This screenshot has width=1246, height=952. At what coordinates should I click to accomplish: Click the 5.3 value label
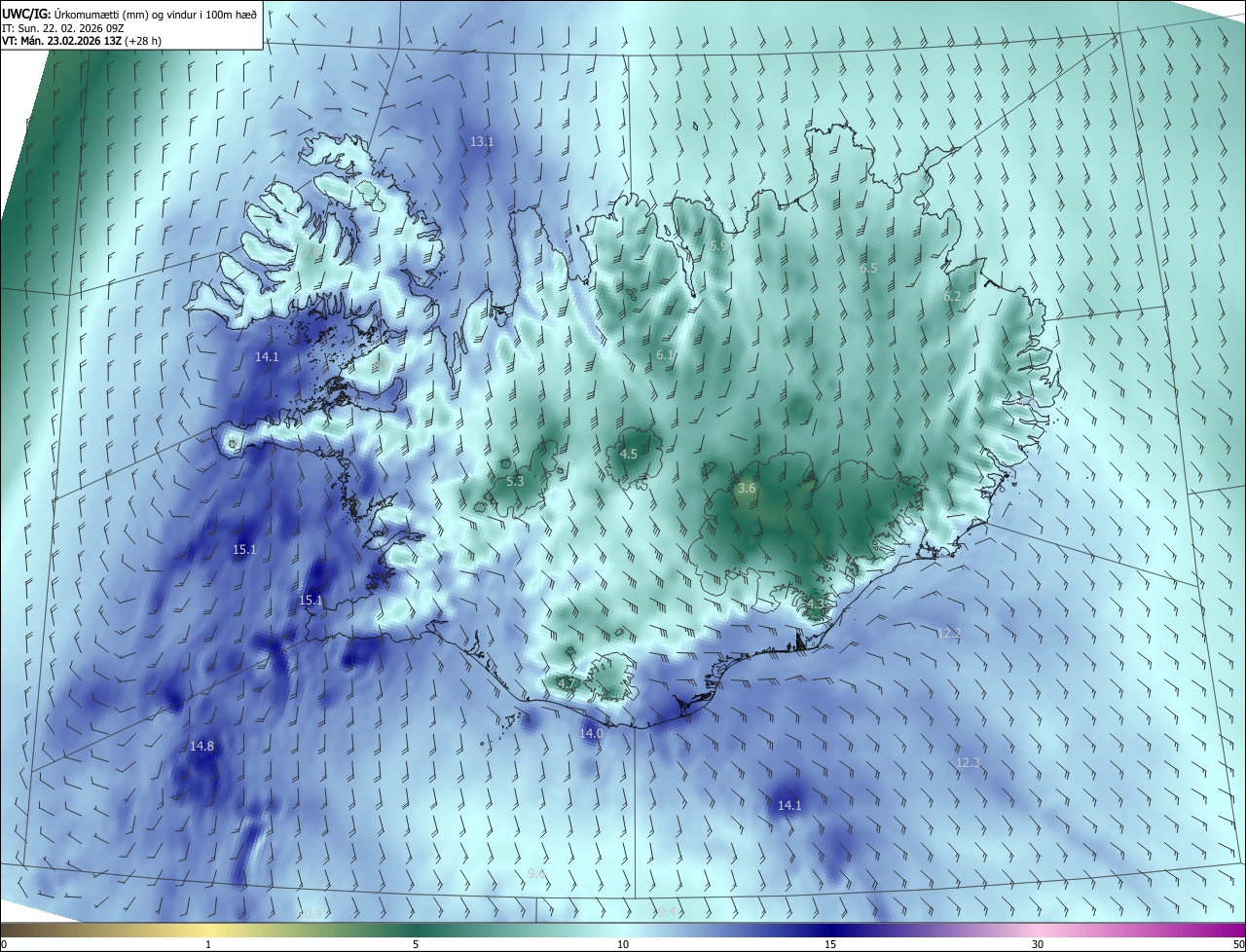click(515, 481)
